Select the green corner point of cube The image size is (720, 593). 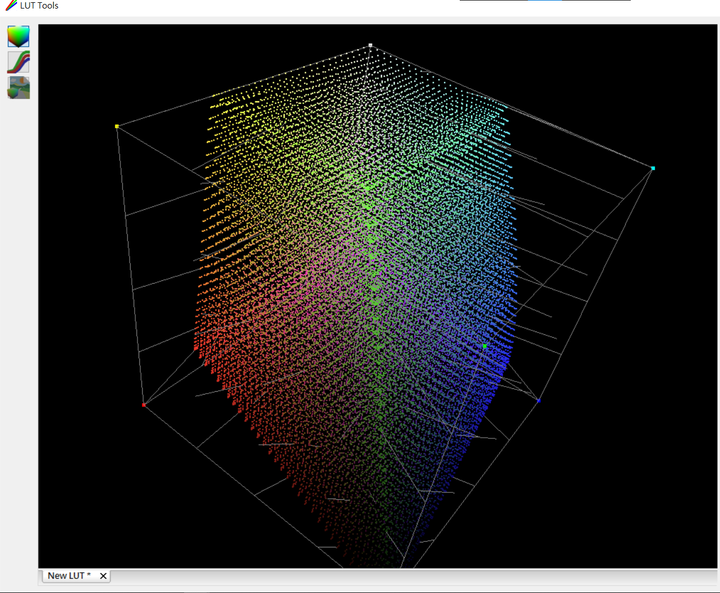click(485, 346)
